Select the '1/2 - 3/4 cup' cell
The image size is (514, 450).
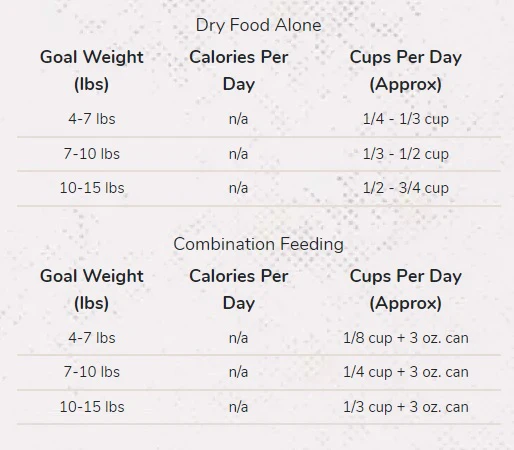point(406,188)
